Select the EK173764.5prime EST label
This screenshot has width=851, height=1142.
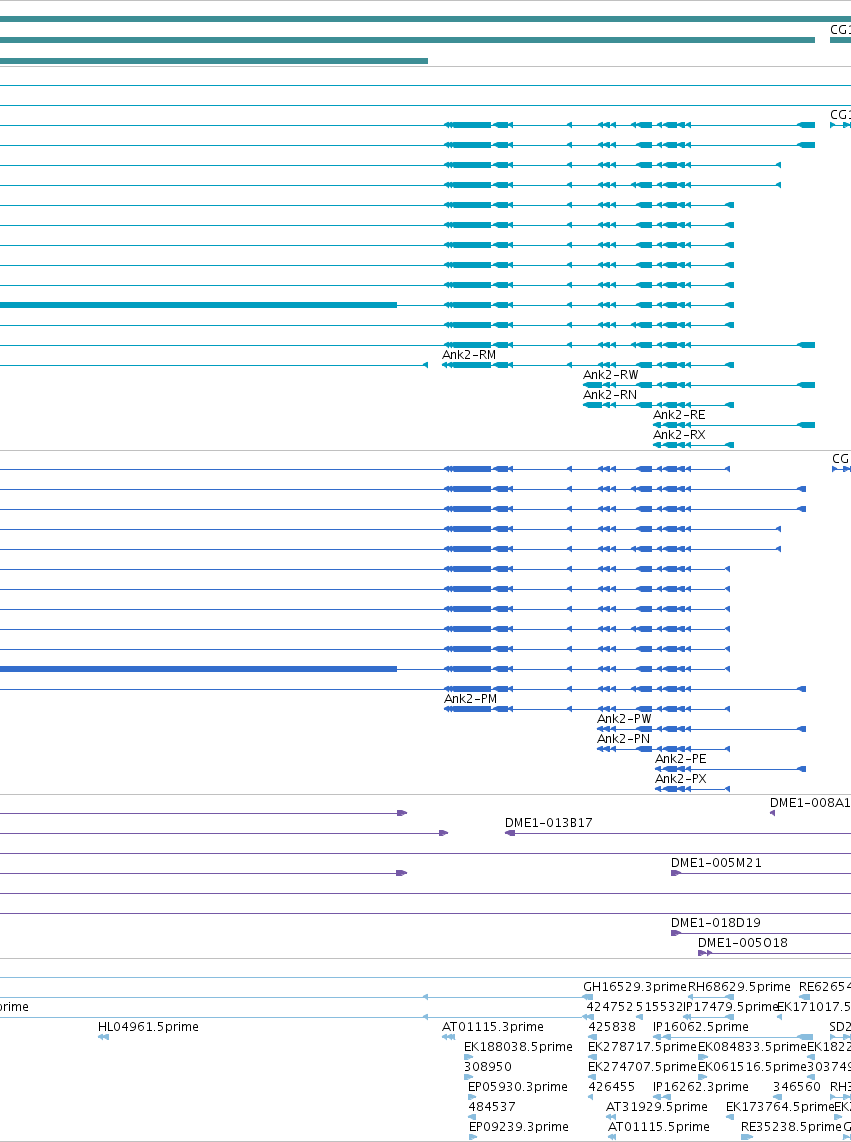point(780,1107)
